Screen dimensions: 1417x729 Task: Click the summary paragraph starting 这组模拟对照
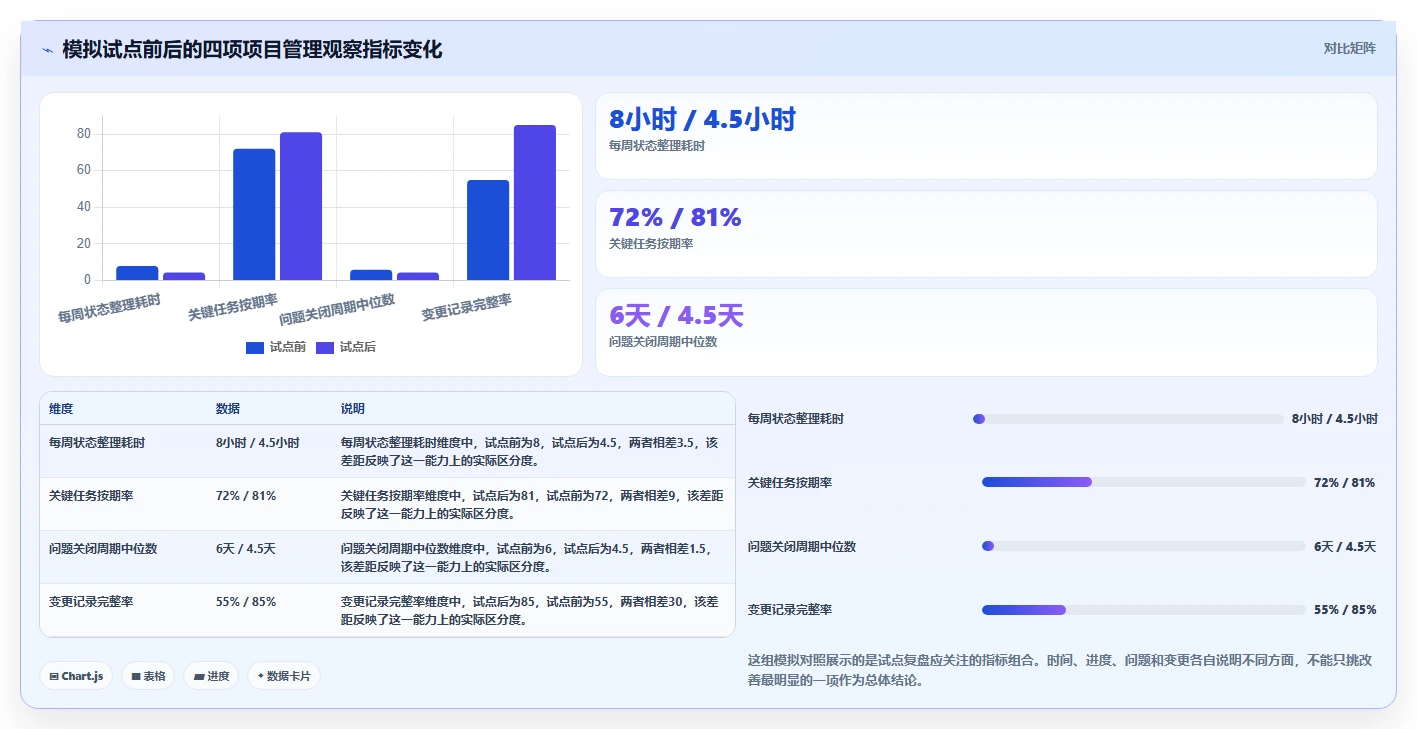point(1062,670)
